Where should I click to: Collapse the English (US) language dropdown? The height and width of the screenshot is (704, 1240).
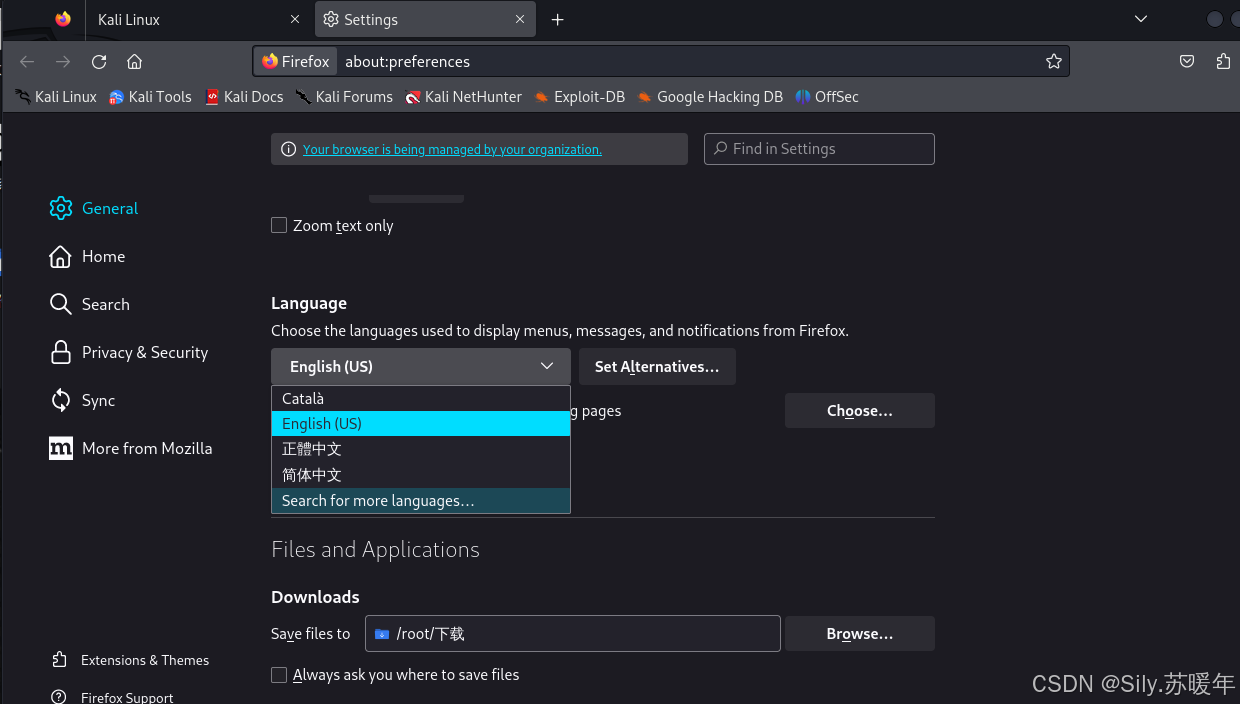(x=421, y=367)
